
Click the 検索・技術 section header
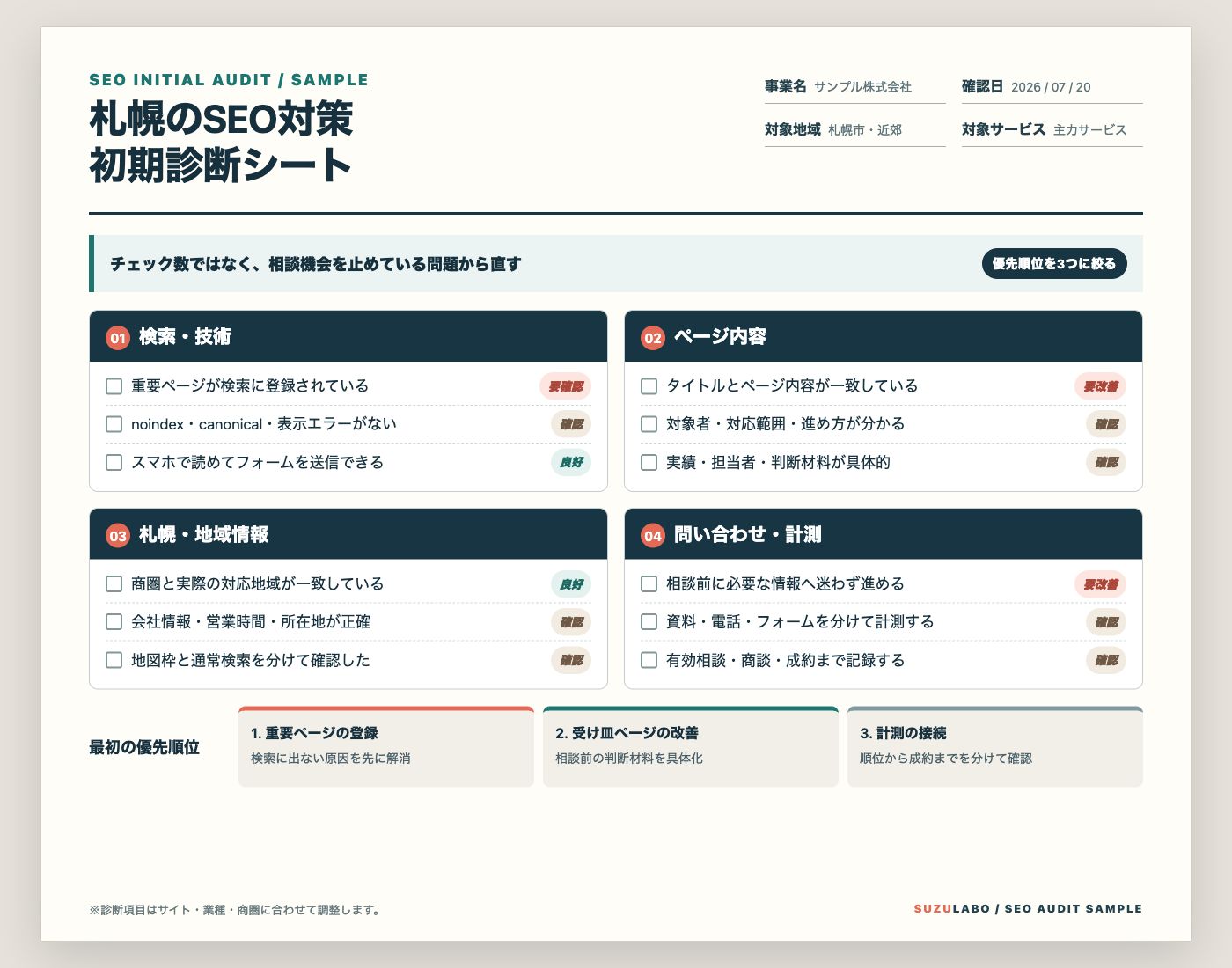click(x=348, y=336)
